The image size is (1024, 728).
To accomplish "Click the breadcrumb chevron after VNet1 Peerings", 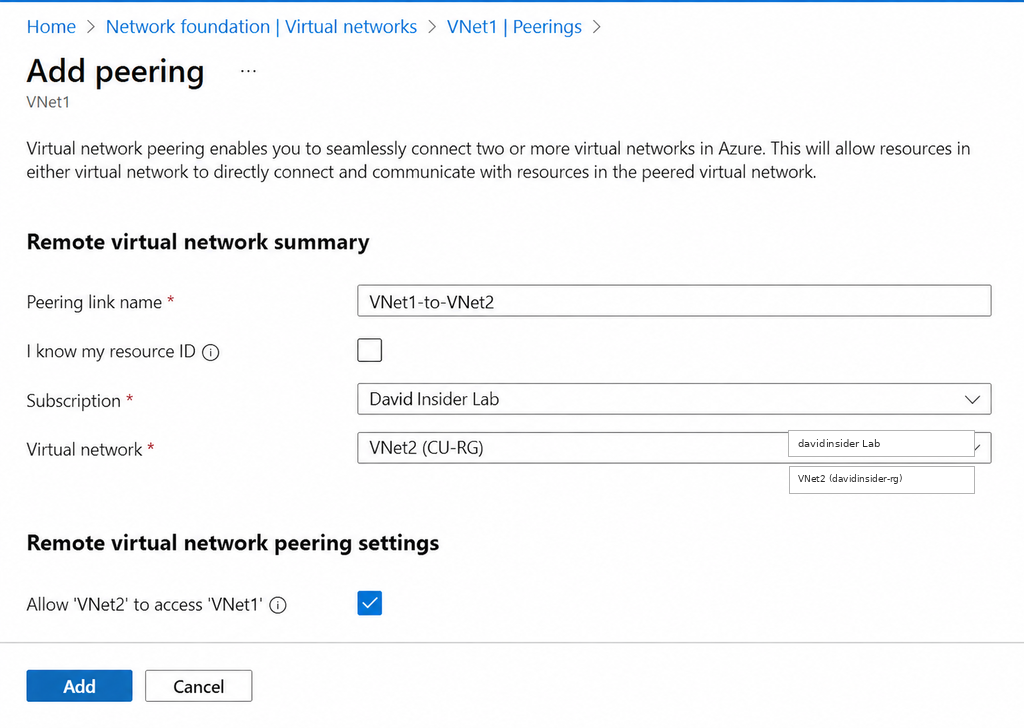I will pos(596,27).
